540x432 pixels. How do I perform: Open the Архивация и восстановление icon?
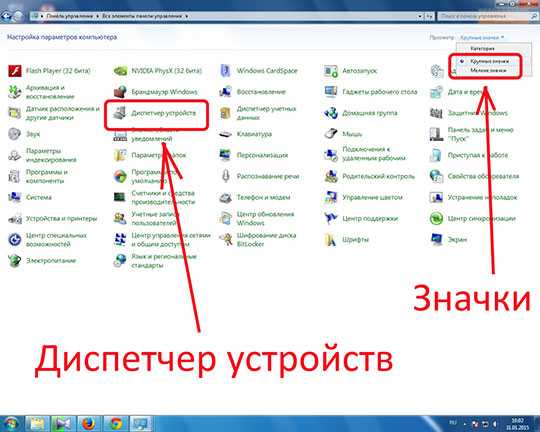coord(15,92)
